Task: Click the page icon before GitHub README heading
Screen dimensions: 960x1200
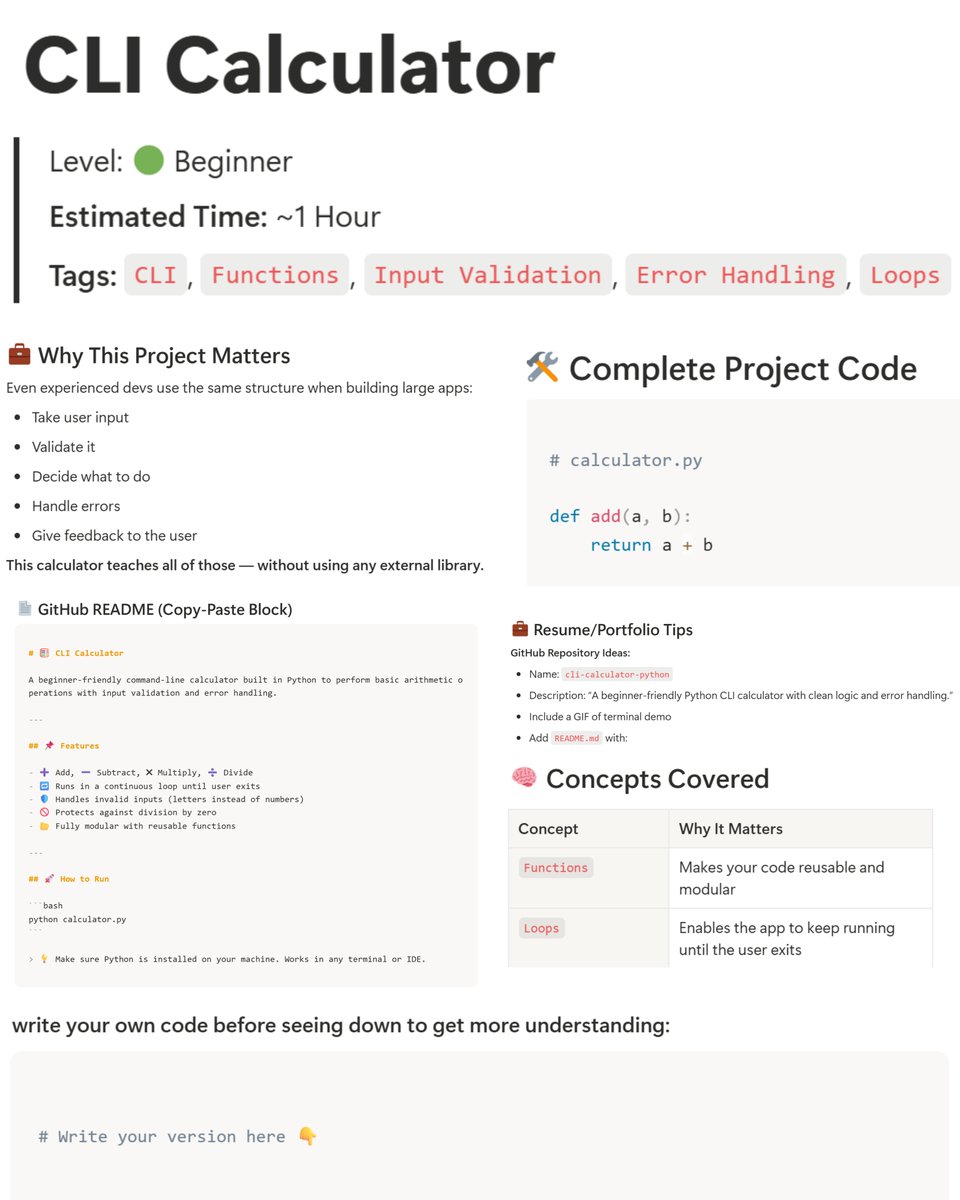Action: [x=25, y=608]
